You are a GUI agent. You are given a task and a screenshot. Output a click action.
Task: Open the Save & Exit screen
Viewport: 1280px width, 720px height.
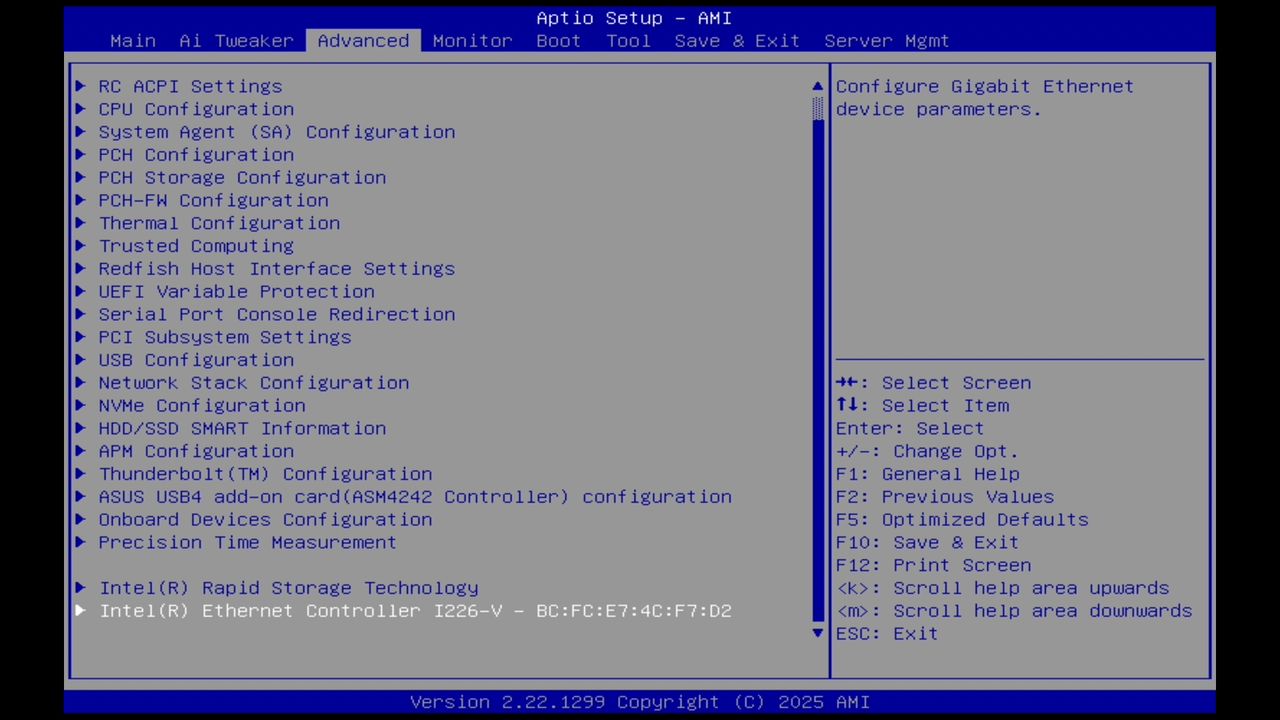(x=737, y=40)
